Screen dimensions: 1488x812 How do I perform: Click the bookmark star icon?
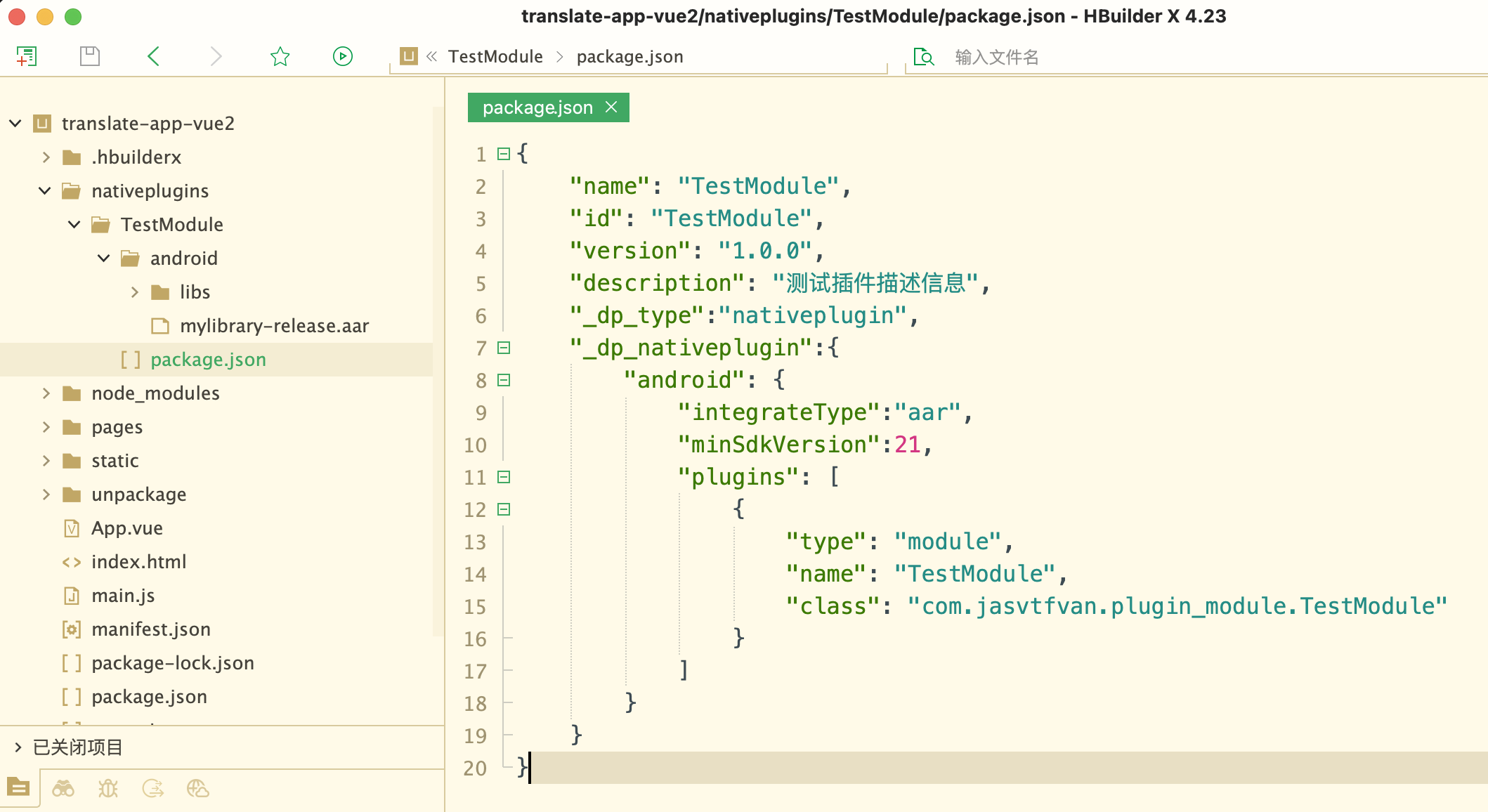[x=280, y=56]
